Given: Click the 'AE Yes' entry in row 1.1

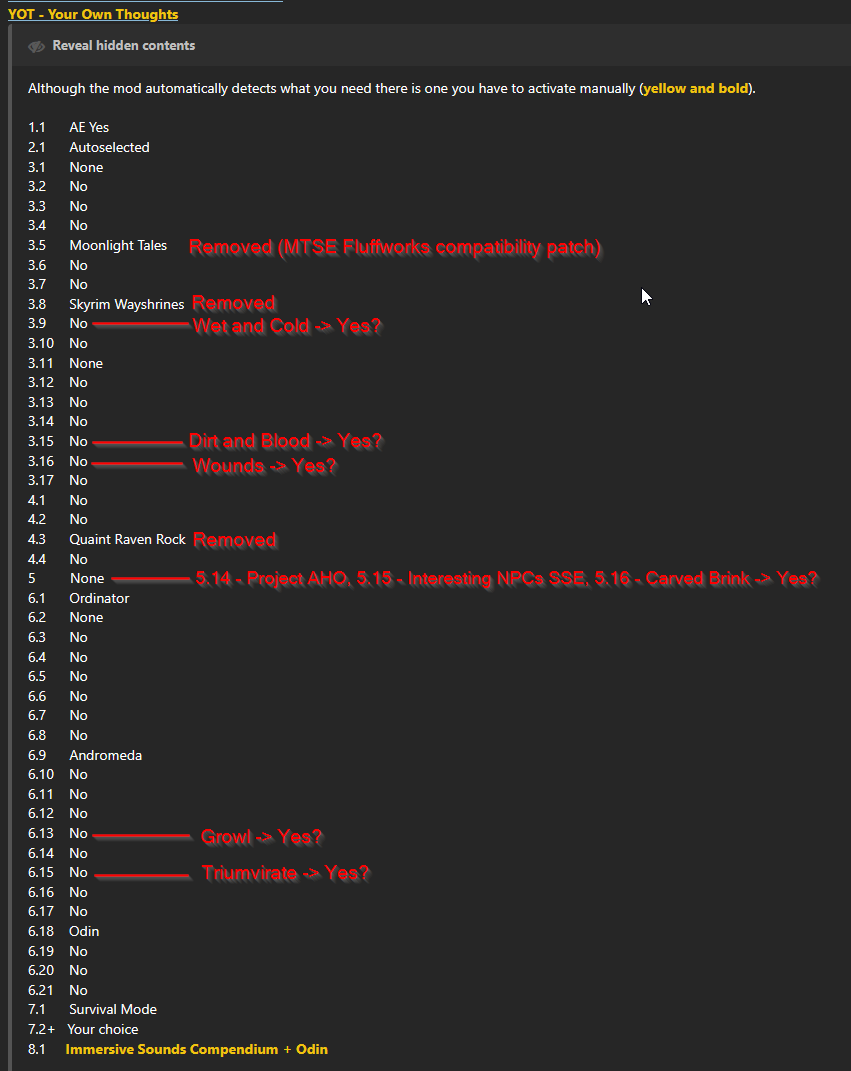Looking at the screenshot, I should click(89, 127).
